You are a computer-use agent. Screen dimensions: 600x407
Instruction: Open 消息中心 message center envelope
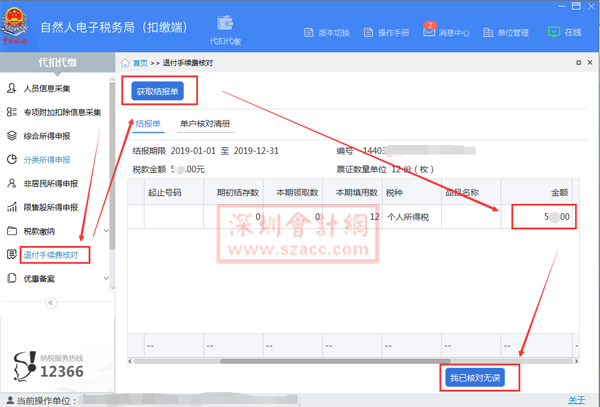coord(430,32)
